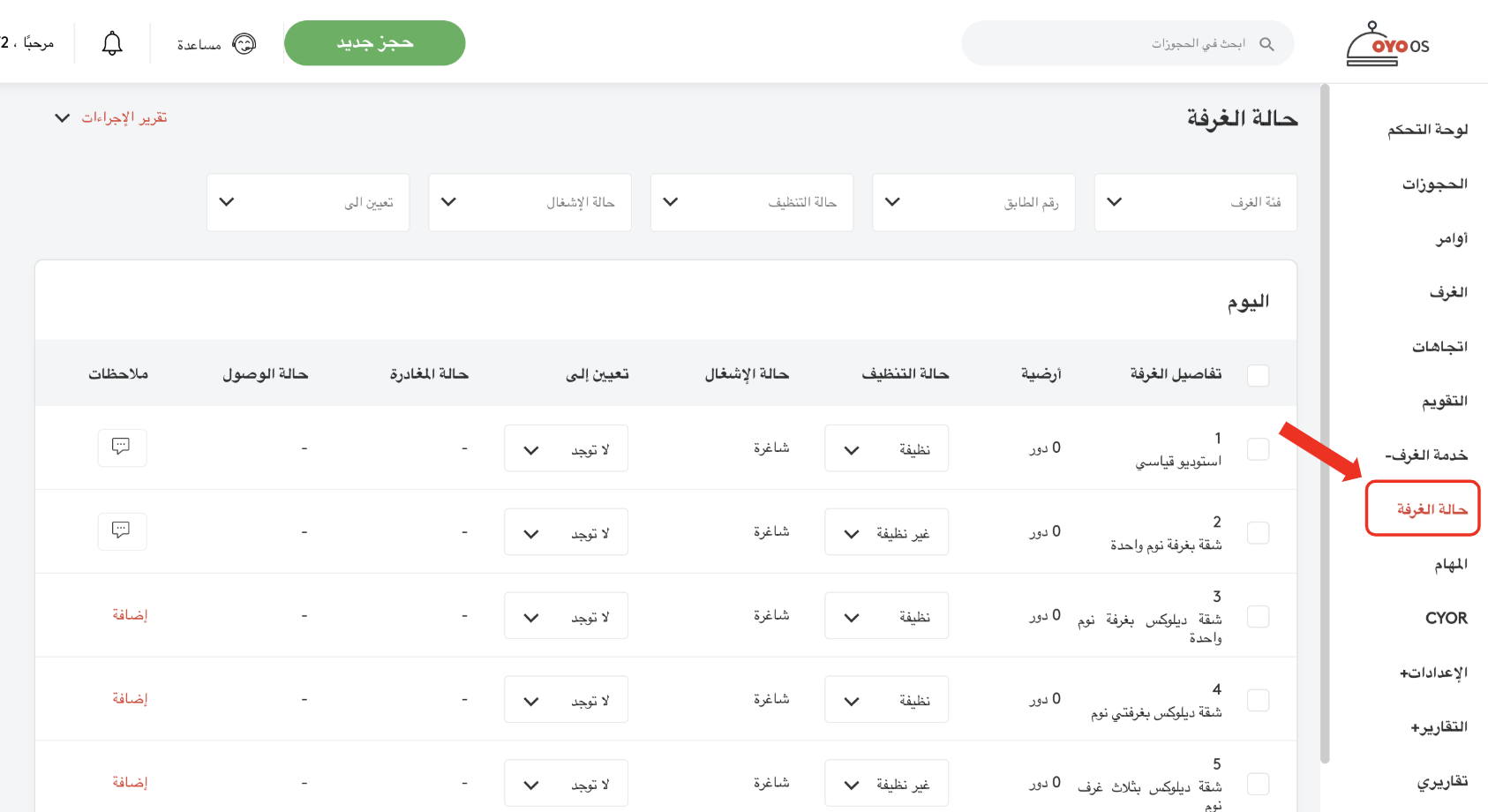Open the حالة الإشغال filter dropdown
This screenshot has width=1488, height=812.
pos(530,202)
